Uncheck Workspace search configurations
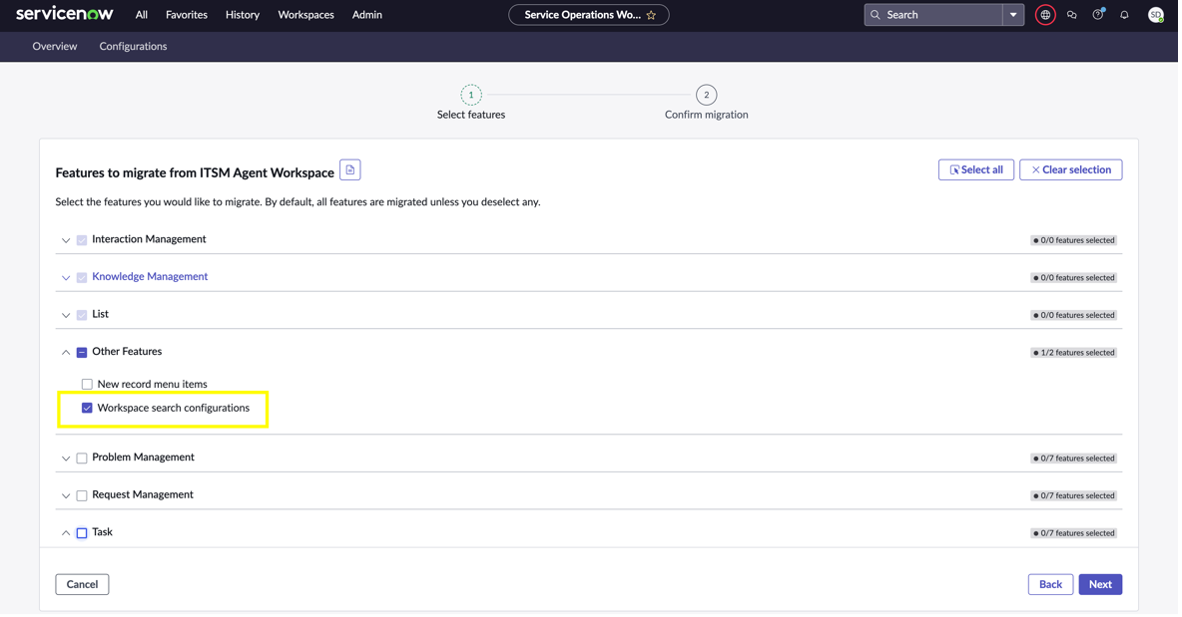The height and width of the screenshot is (617, 1182). point(87,408)
